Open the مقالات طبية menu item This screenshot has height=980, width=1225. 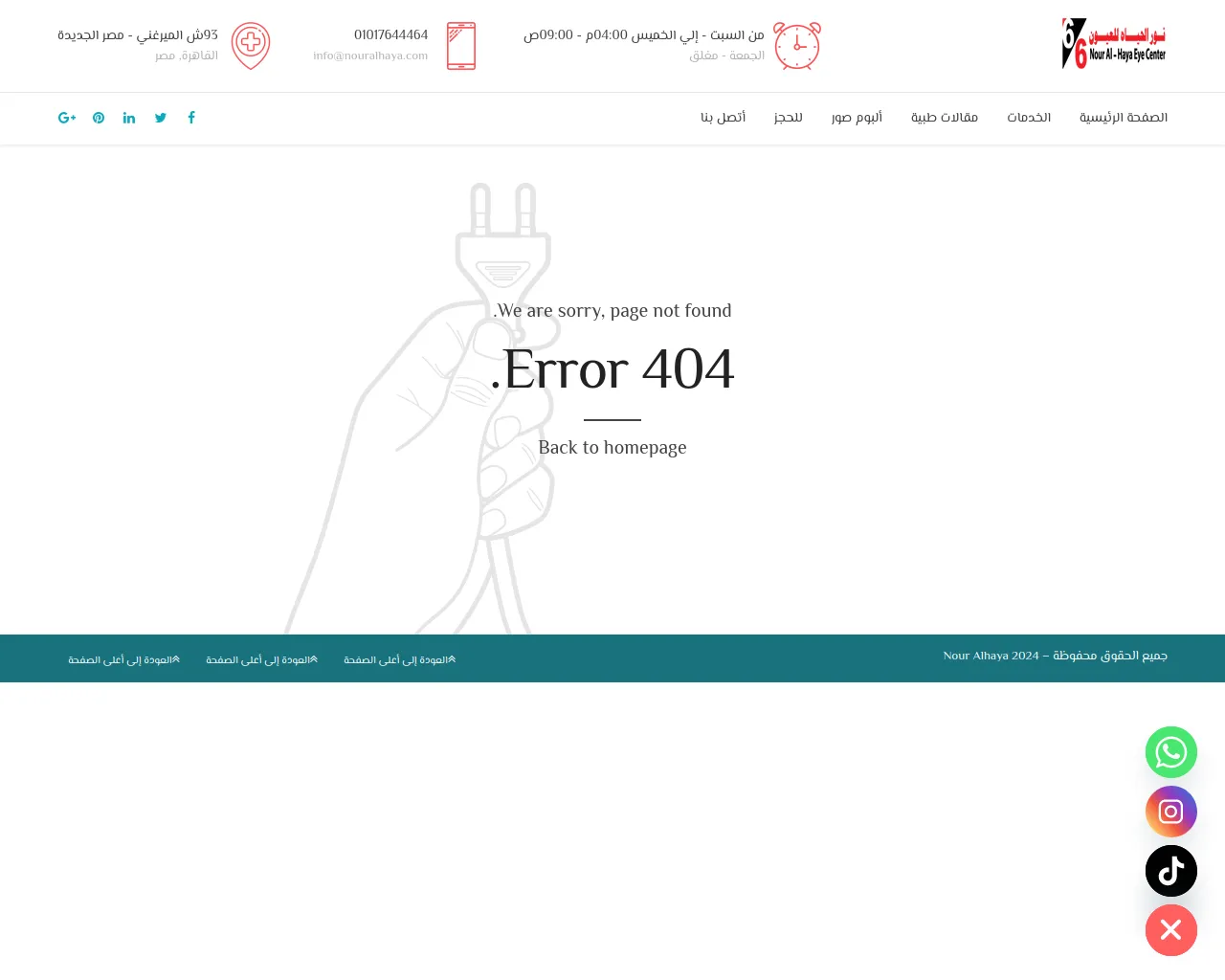point(945,118)
